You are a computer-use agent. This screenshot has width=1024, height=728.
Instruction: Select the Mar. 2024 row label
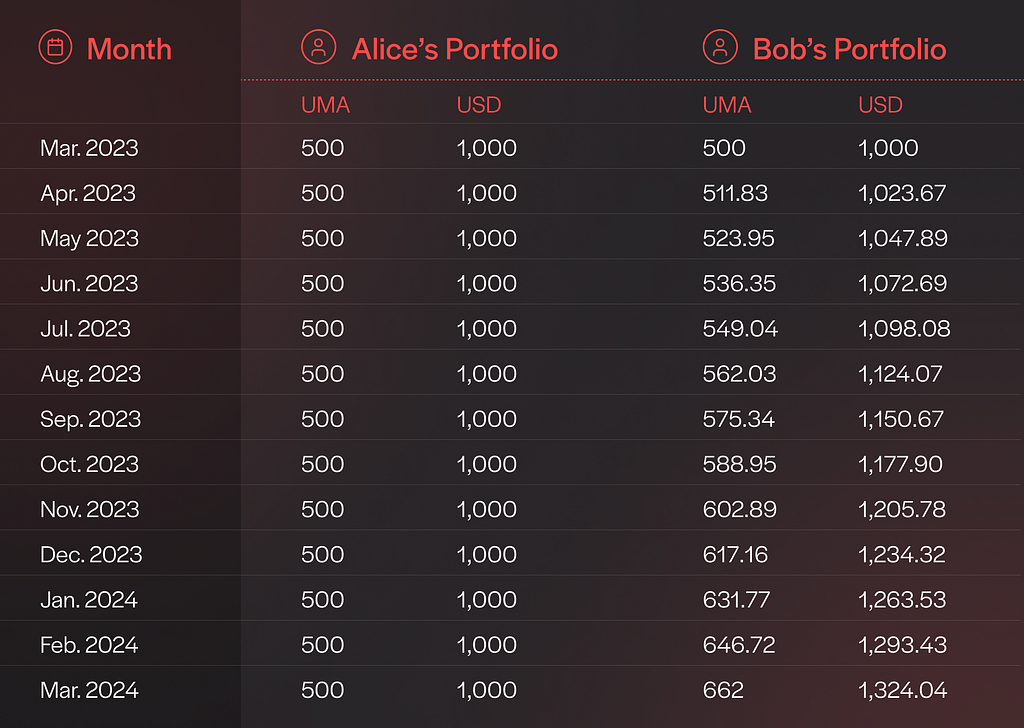pos(89,690)
